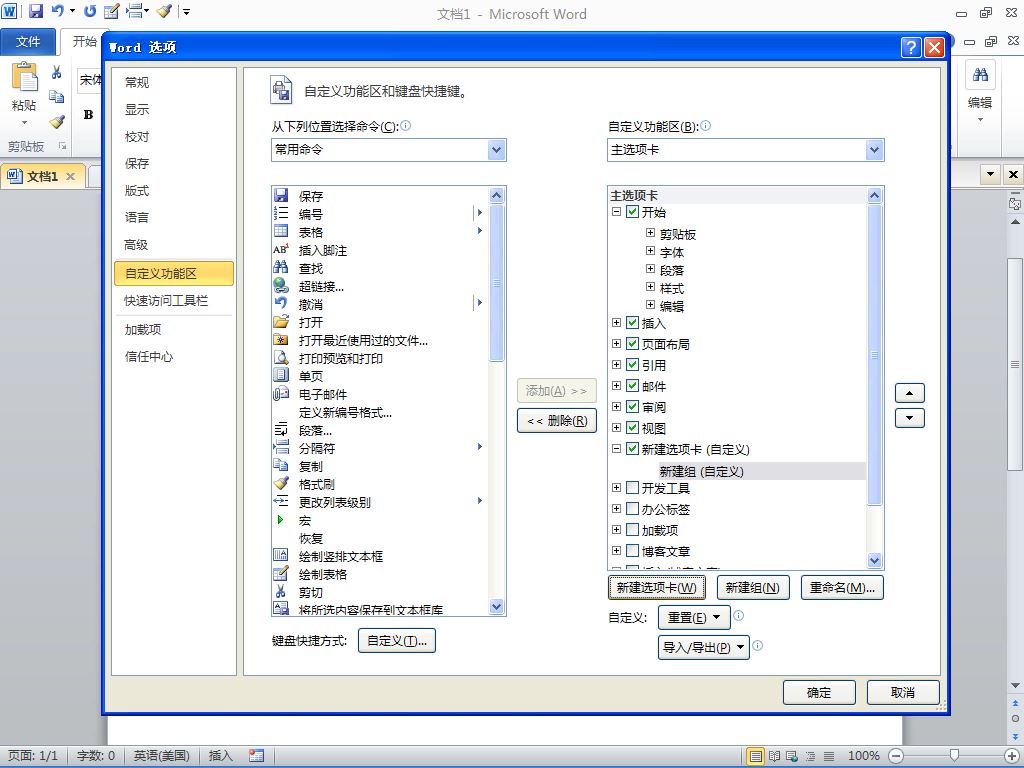
Task: Click the Save icon in command list
Action: click(281, 195)
